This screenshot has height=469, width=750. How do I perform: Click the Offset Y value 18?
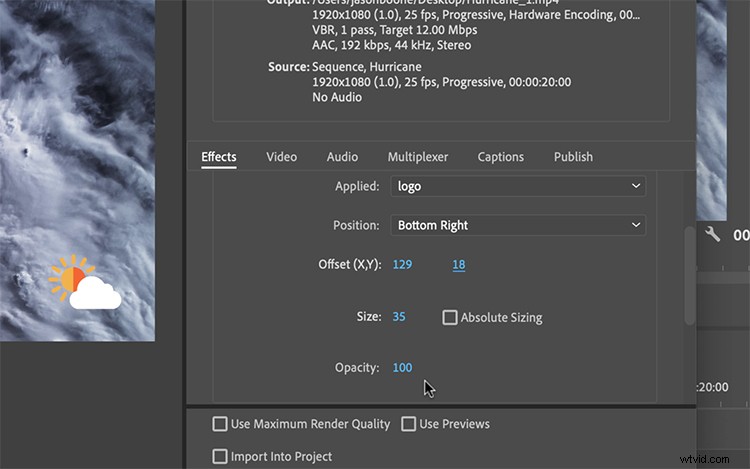point(458,264)
